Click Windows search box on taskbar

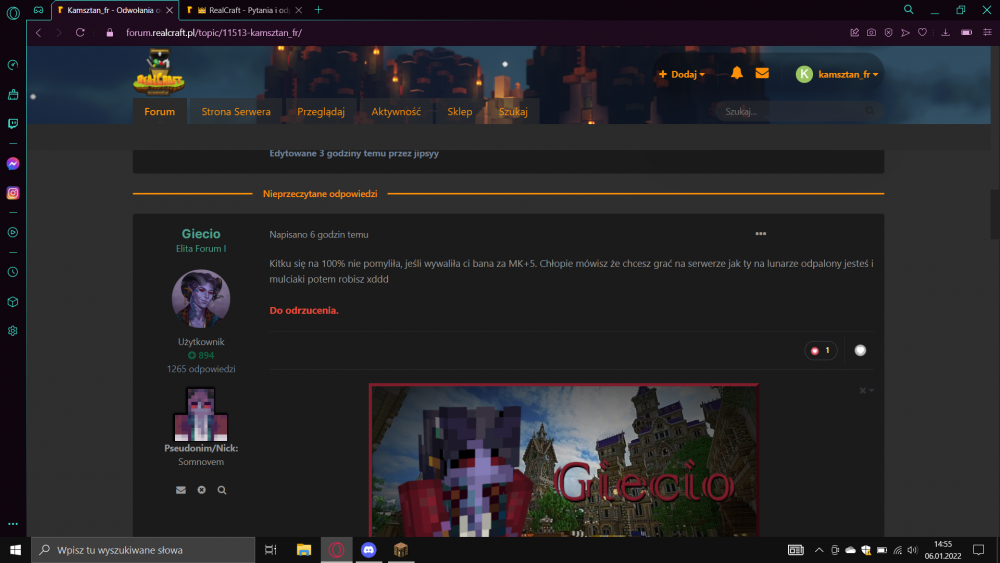pos(143,550)
